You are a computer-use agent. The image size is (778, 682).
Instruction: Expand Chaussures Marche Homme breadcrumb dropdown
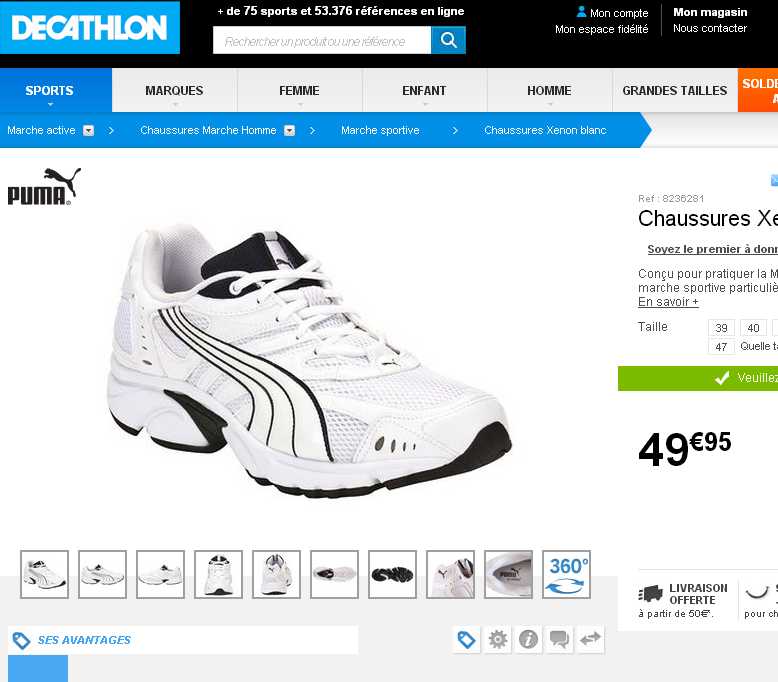pyautogui.click(x=289, y=130)
